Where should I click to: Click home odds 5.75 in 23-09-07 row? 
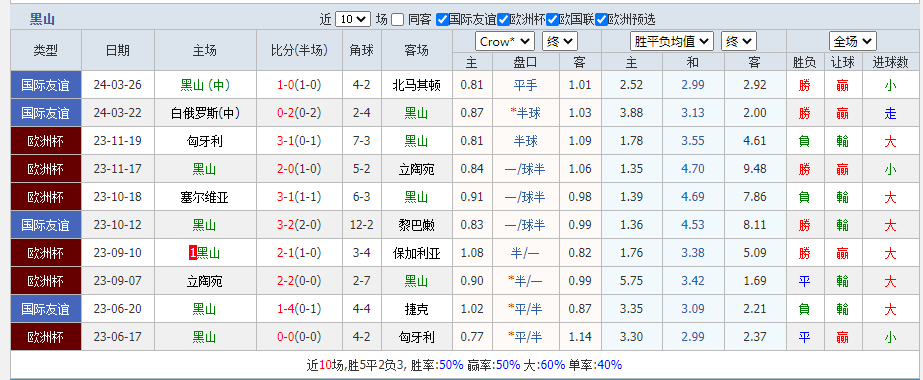[x=632, y=282]
